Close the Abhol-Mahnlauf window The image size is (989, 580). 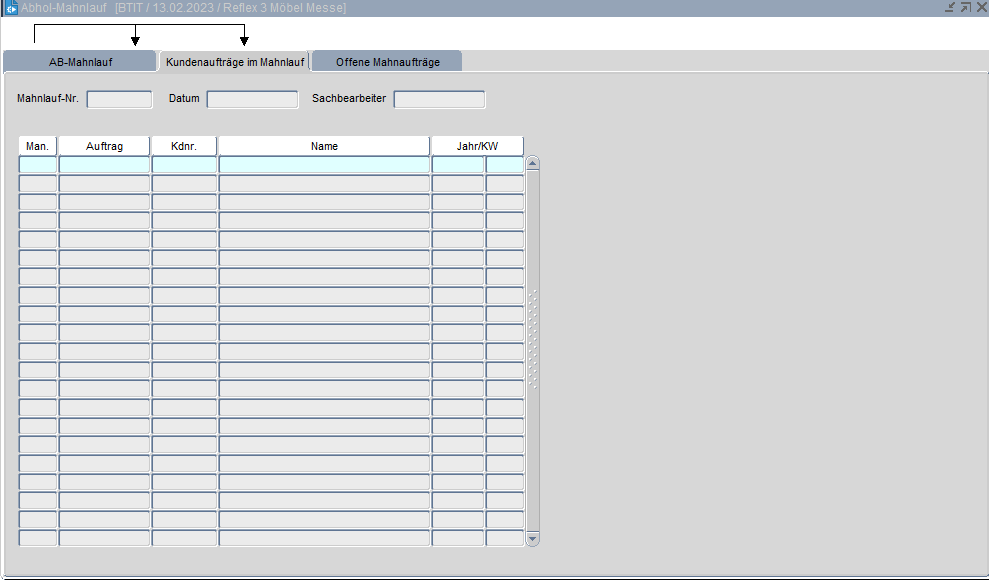(x=980, y=8)
